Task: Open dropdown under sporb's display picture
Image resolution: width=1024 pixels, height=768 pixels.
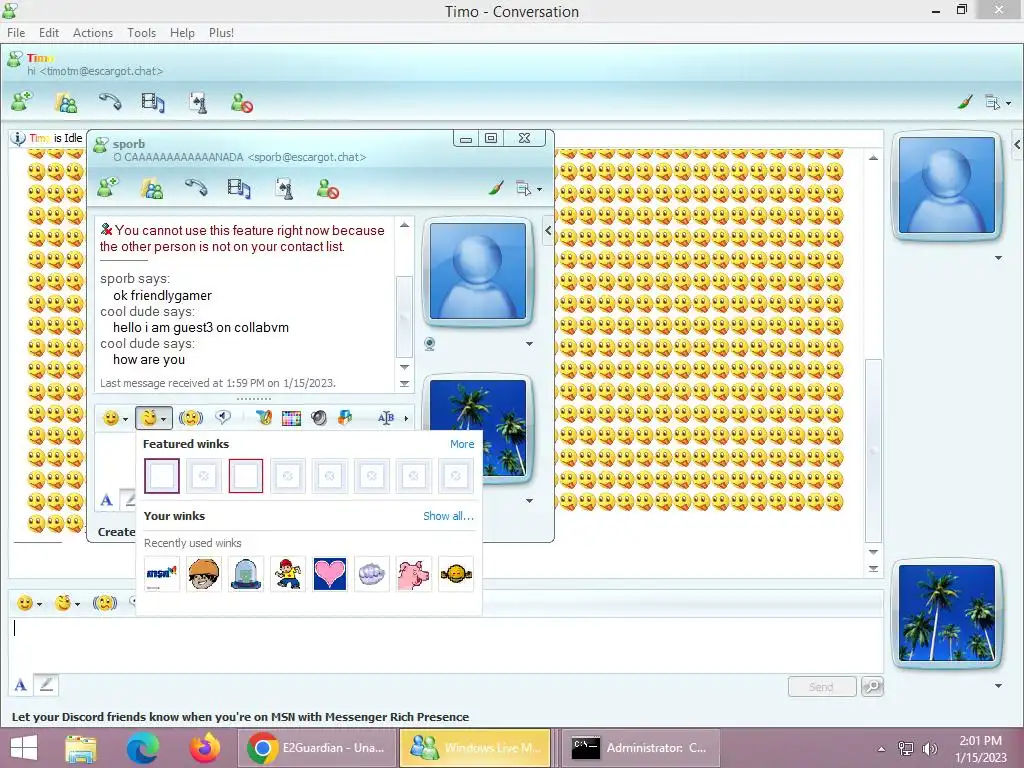Action: pos(529,344)
